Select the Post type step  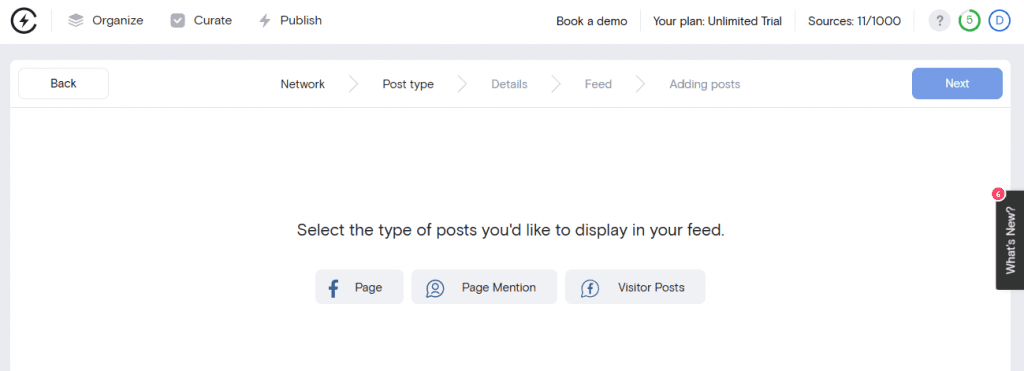[408, 84]
